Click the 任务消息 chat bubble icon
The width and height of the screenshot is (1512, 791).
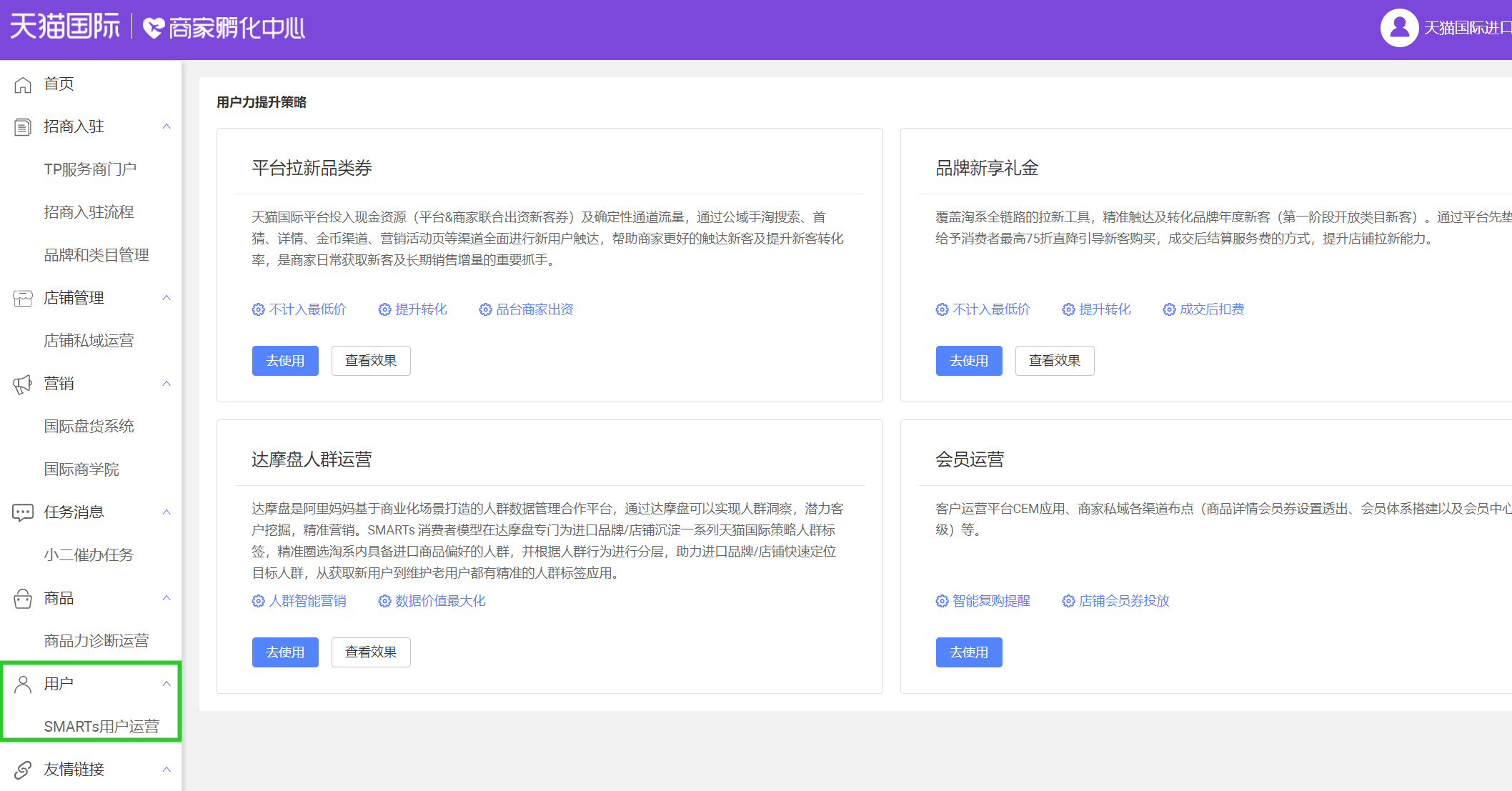pos(23,513)
